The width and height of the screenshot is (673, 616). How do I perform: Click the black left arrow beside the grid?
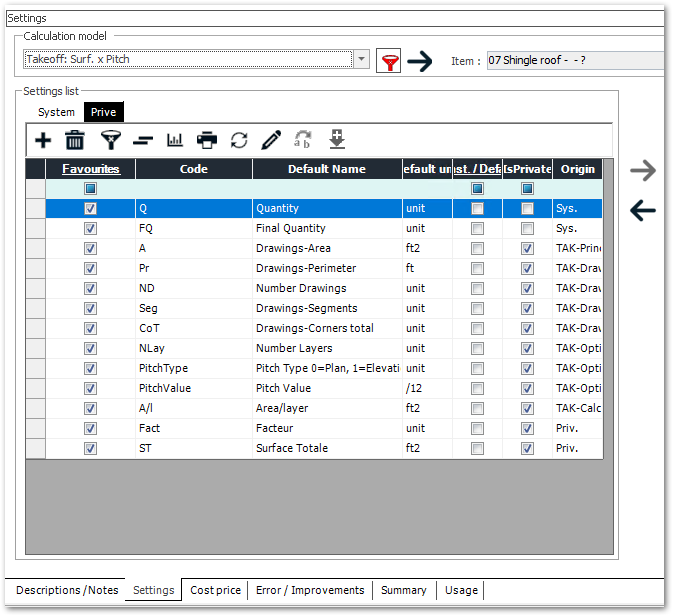tap(643, 210)
